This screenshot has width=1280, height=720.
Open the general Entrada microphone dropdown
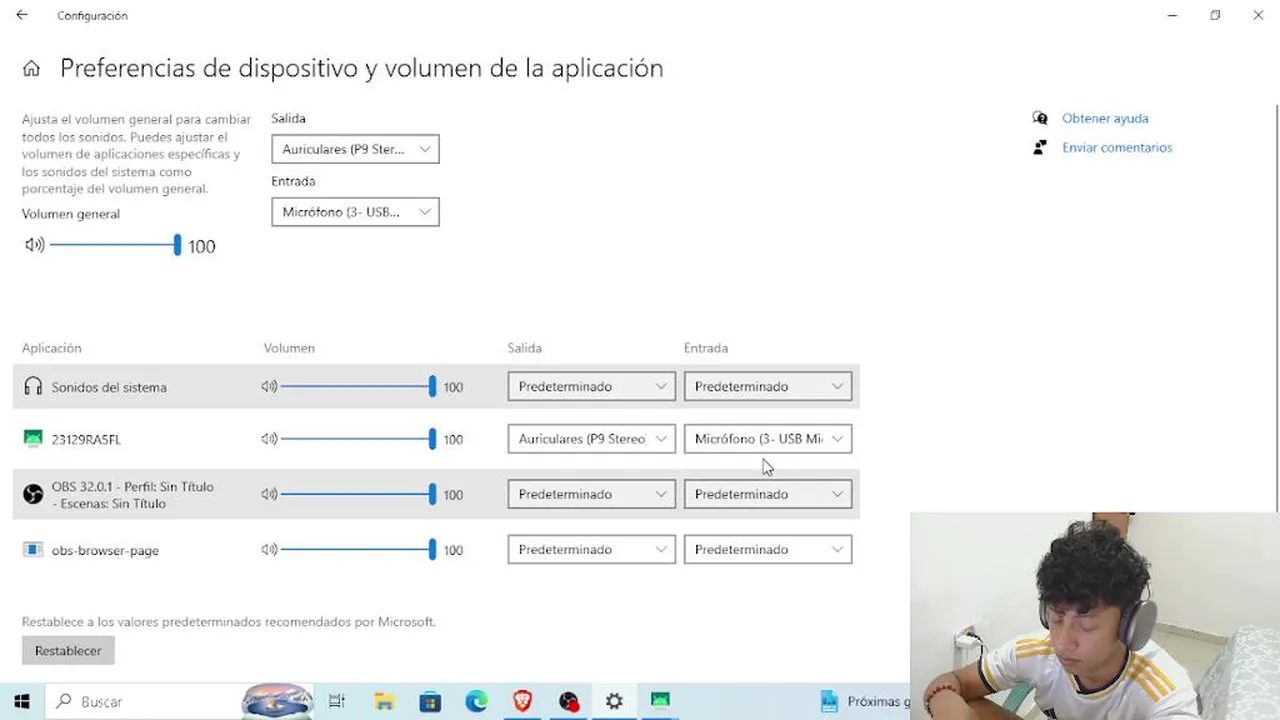pos(355,212)
